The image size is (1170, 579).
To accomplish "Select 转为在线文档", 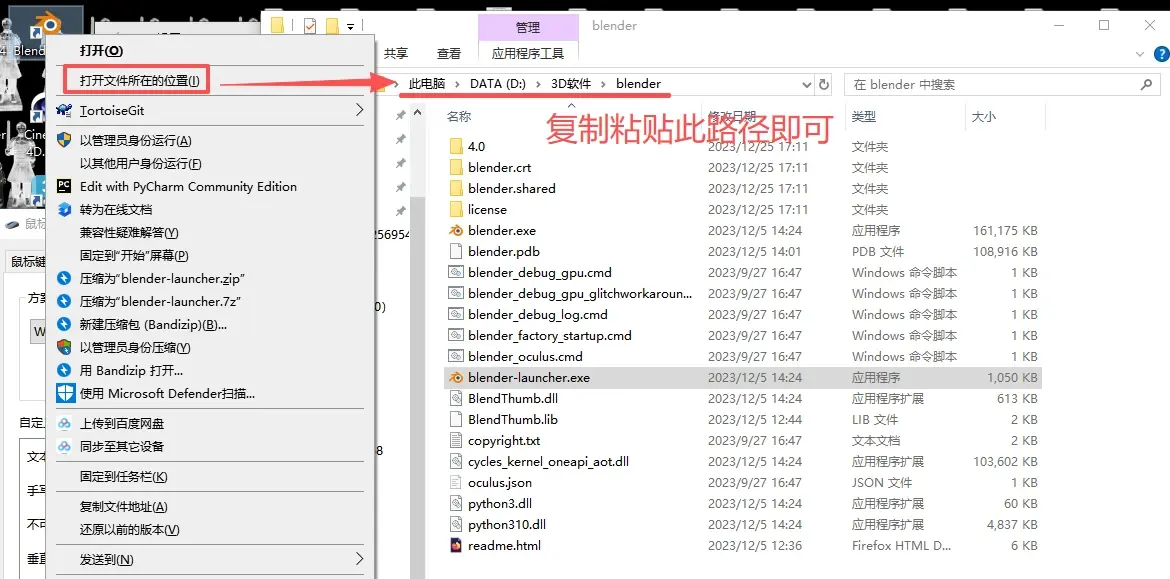I will pyautogui.click(x=116, y=210).
